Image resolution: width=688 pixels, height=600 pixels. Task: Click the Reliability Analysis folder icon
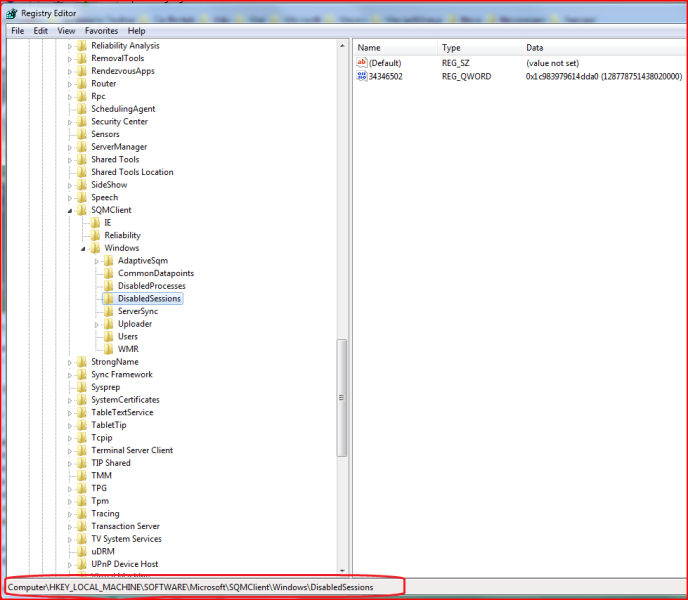(x=82, y=46)
